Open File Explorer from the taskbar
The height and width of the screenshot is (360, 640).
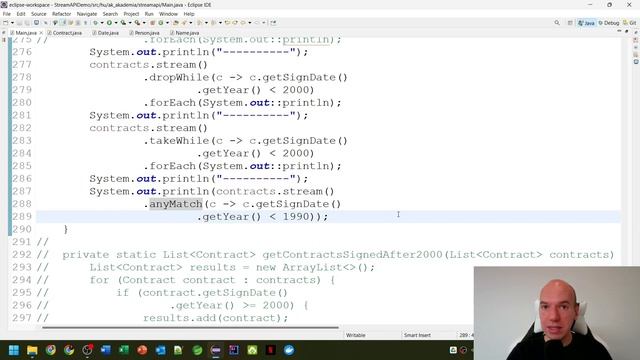coord(32,350)
